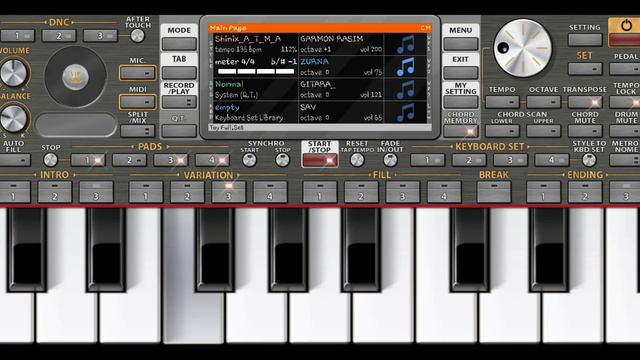Click the SET button
640x360 pixels.
click(x=585, y=69)
